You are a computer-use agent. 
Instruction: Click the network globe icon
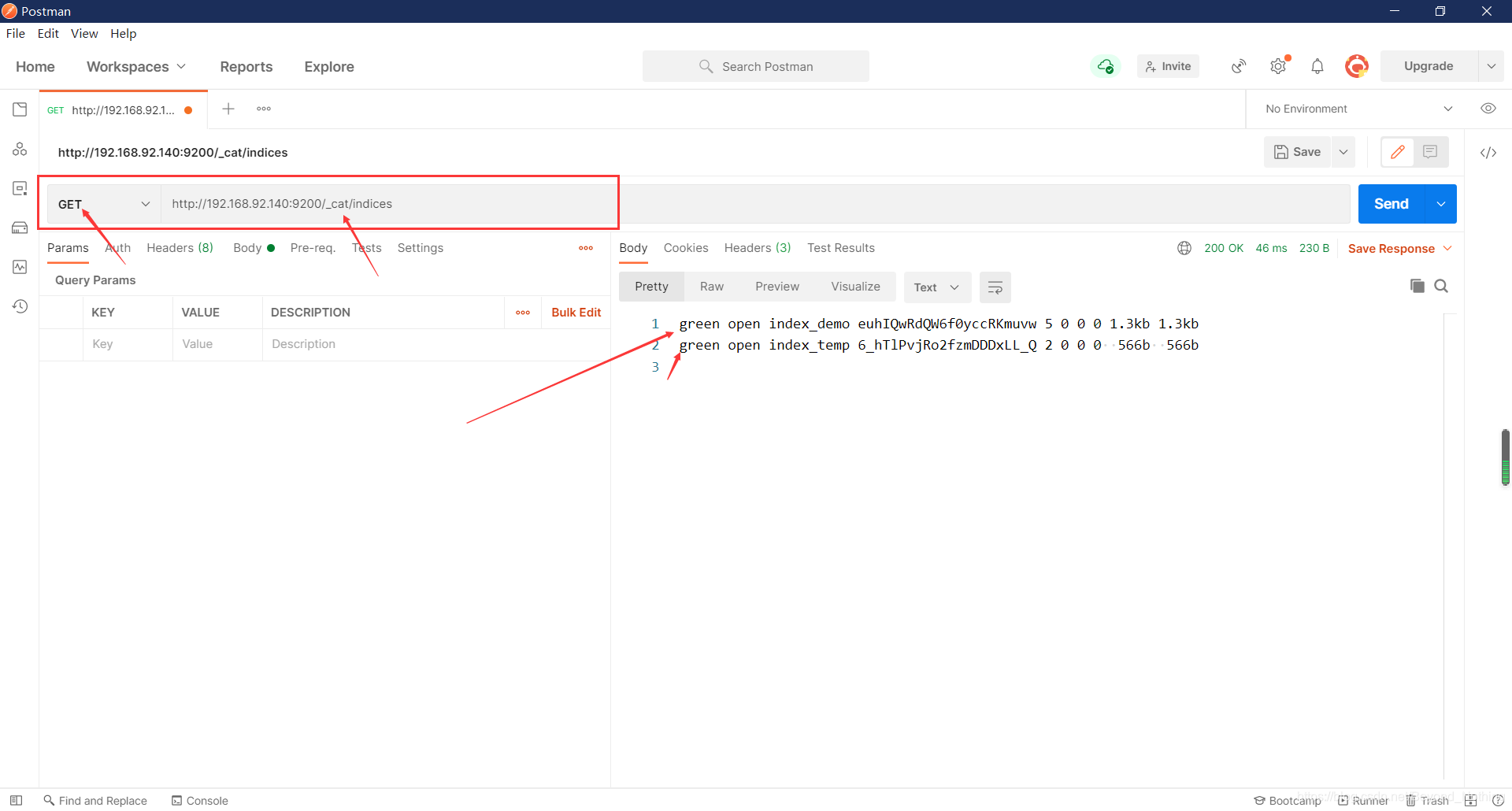coord(1184,248)
